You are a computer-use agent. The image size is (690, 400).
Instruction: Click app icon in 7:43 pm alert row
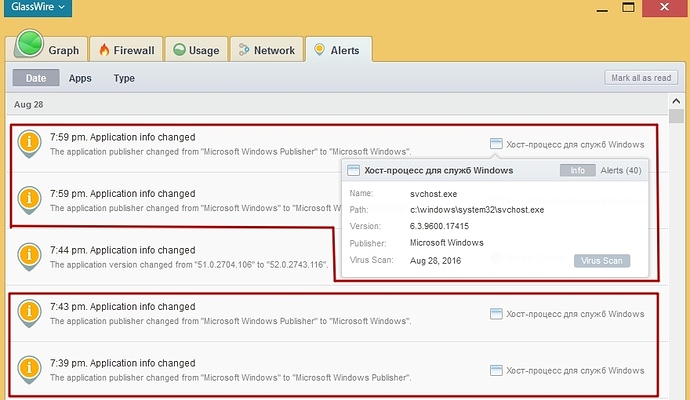[496, 313]
